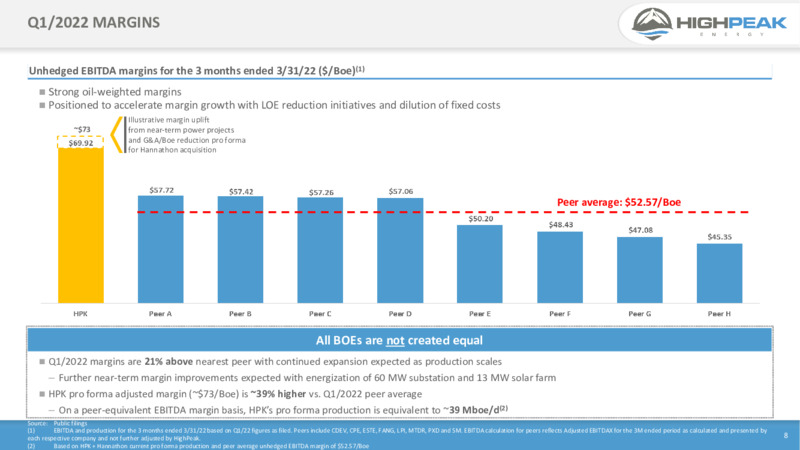This screenshot has height=450, width=800.
Task: Click the Peer F bar
Action: click(x=560, y=267)
